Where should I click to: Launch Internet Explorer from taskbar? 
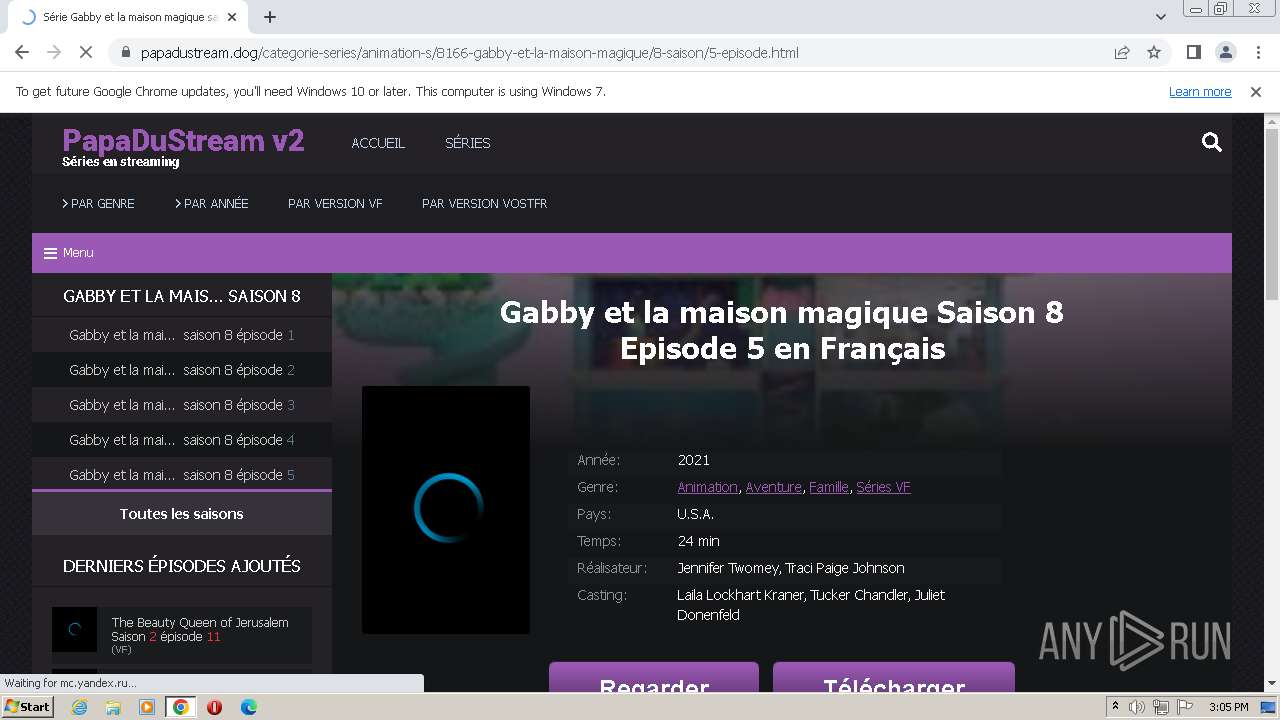click(x=79, y=707)
